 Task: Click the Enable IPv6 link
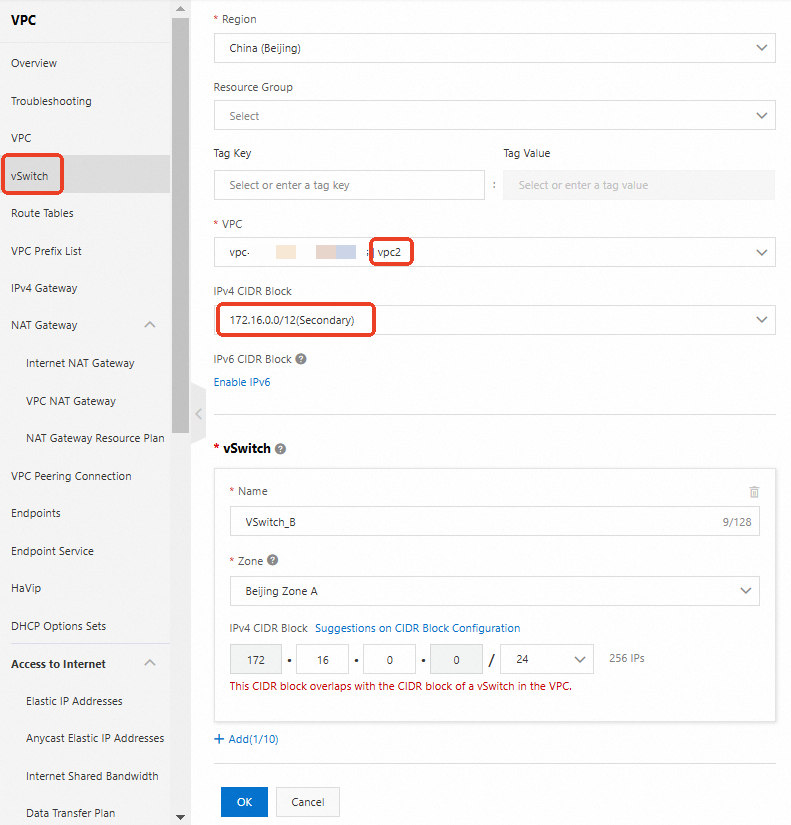coord(242,382)
